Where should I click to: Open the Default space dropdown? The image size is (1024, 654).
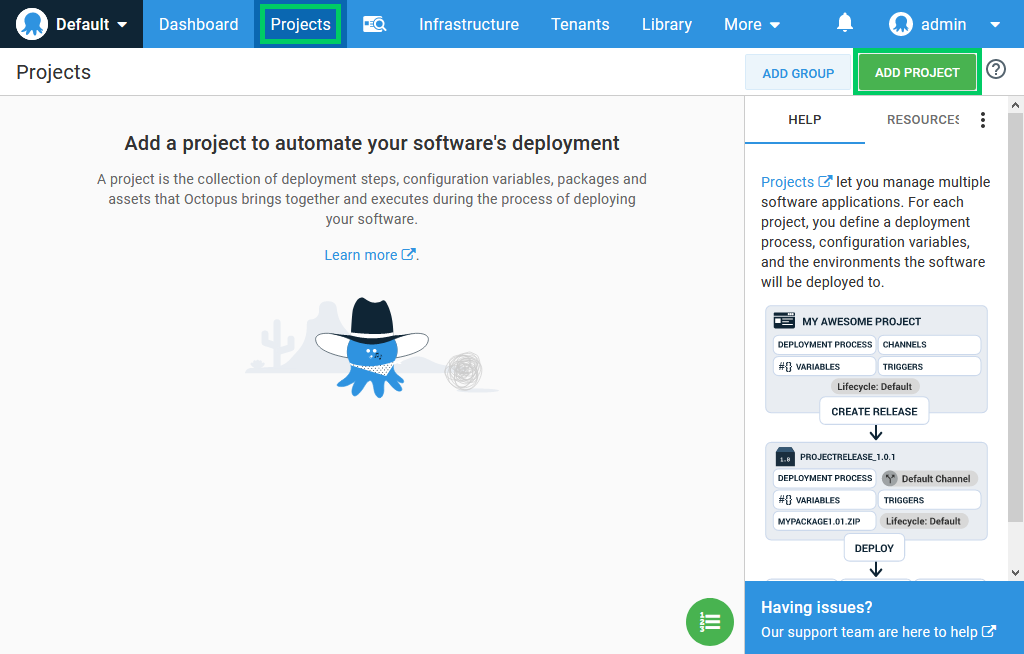72,24
